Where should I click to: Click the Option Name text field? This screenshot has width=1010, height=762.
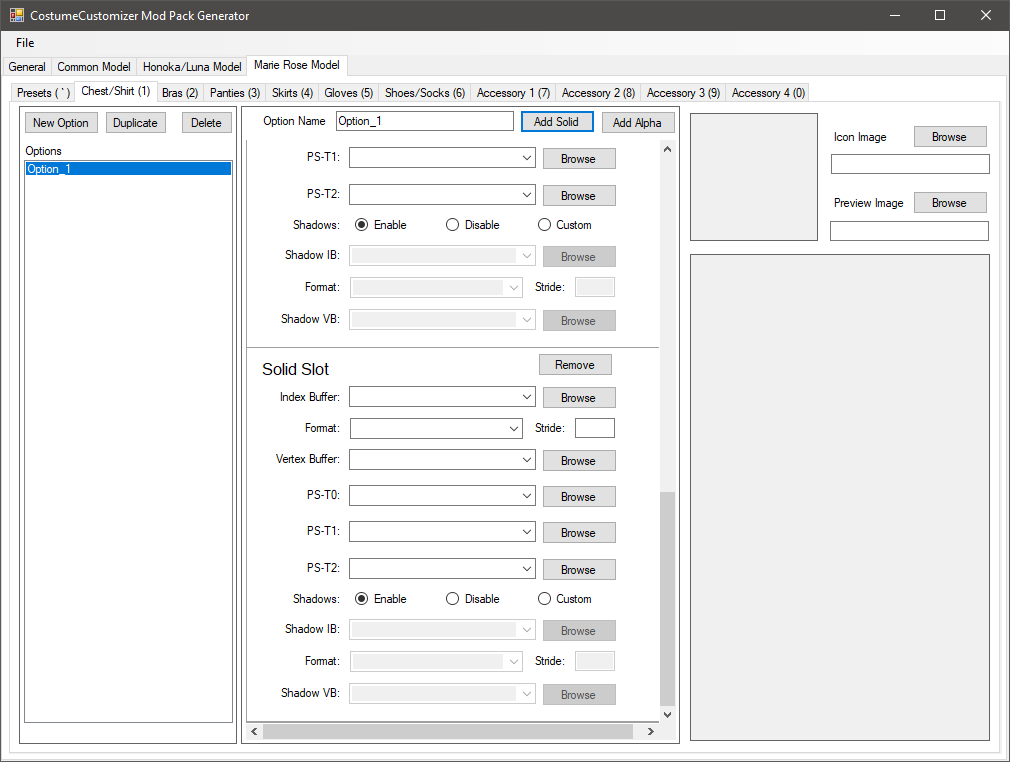click(x=424, y=121)
